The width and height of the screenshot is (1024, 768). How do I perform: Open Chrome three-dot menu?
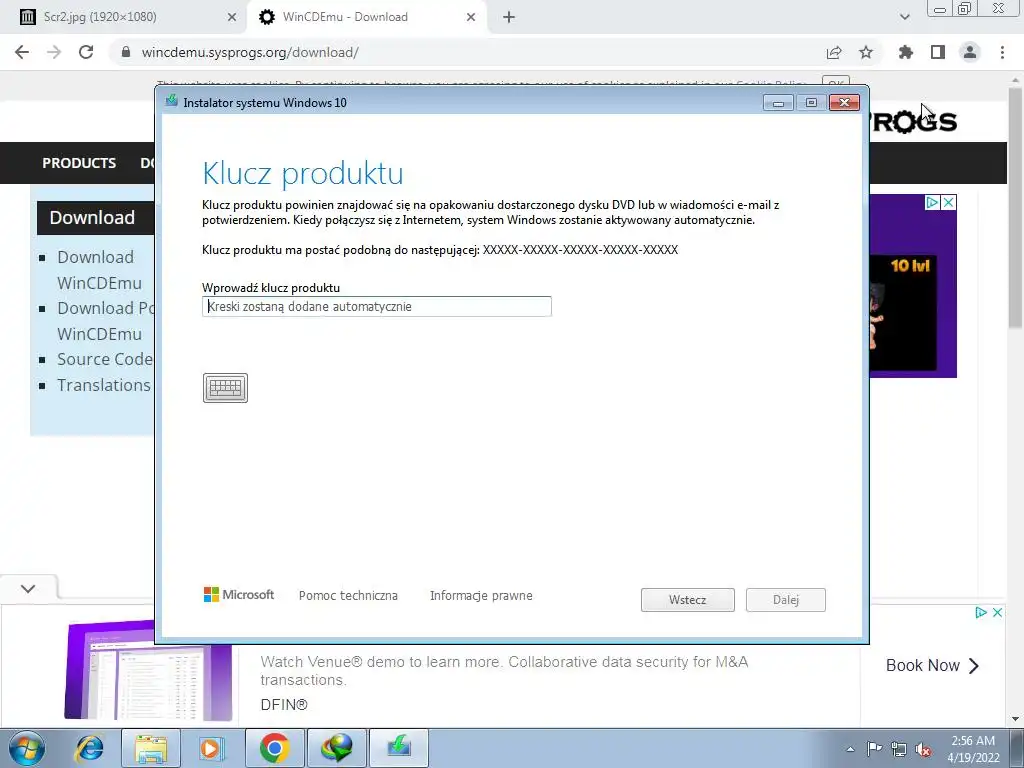coord(1002,52)
